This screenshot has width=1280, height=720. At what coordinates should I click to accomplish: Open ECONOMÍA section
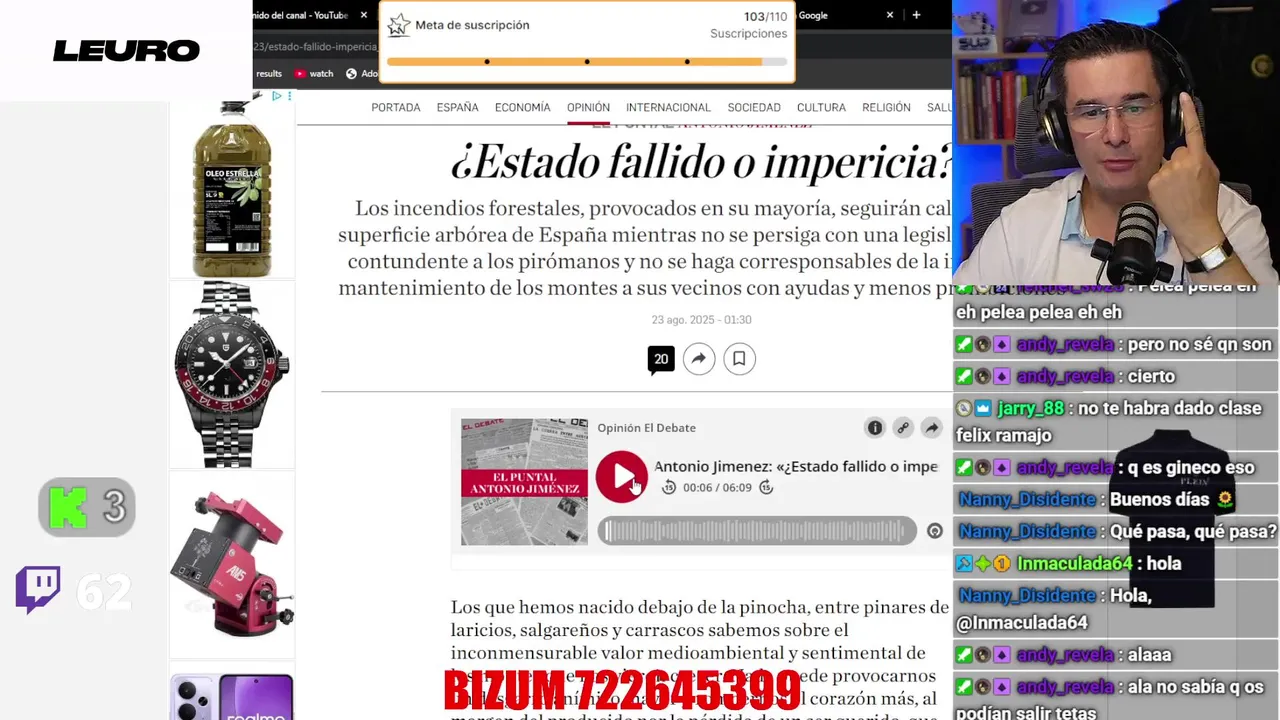522,107
